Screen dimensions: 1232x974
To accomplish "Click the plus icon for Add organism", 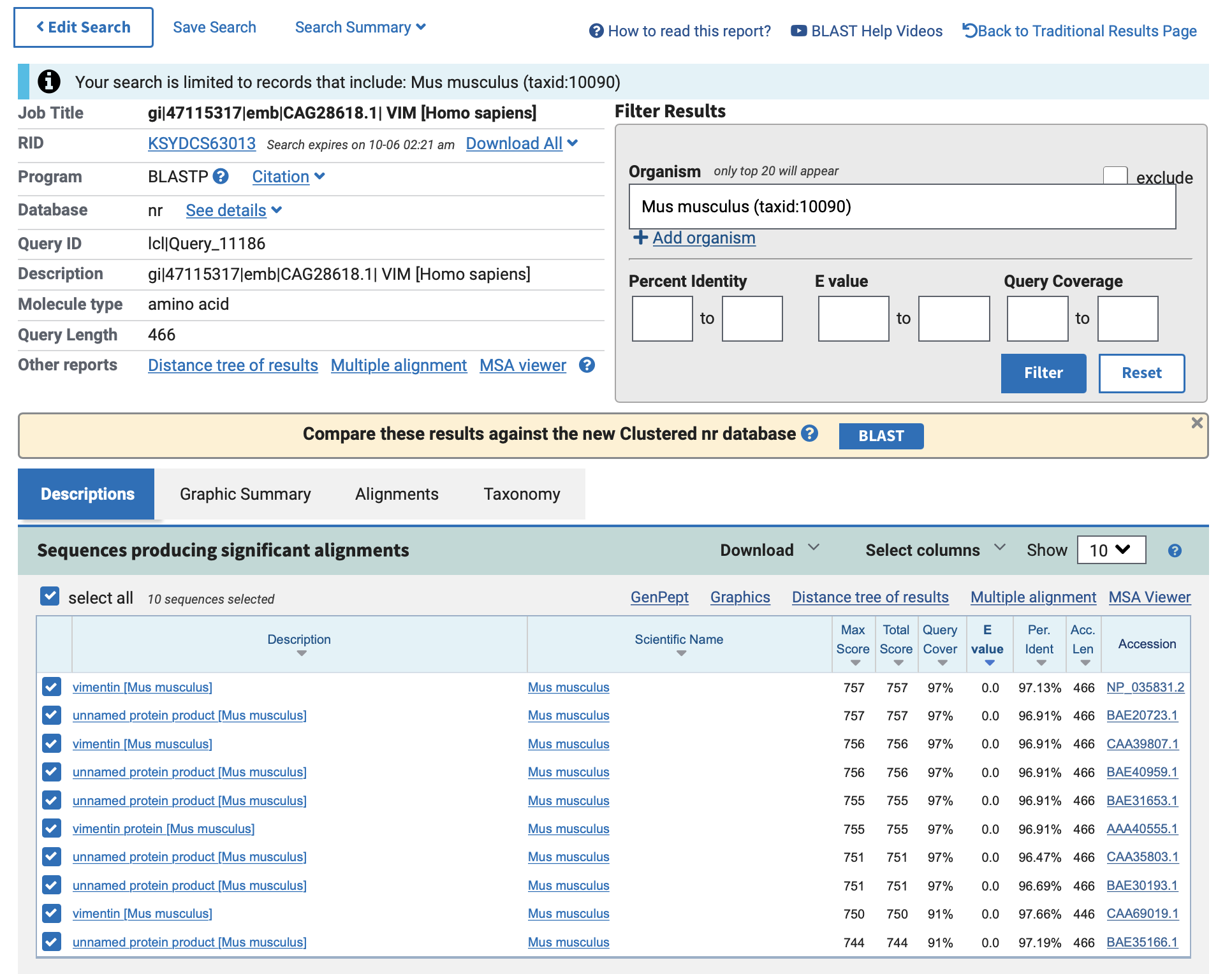I will pyautogui.click(x=640, y=238).
